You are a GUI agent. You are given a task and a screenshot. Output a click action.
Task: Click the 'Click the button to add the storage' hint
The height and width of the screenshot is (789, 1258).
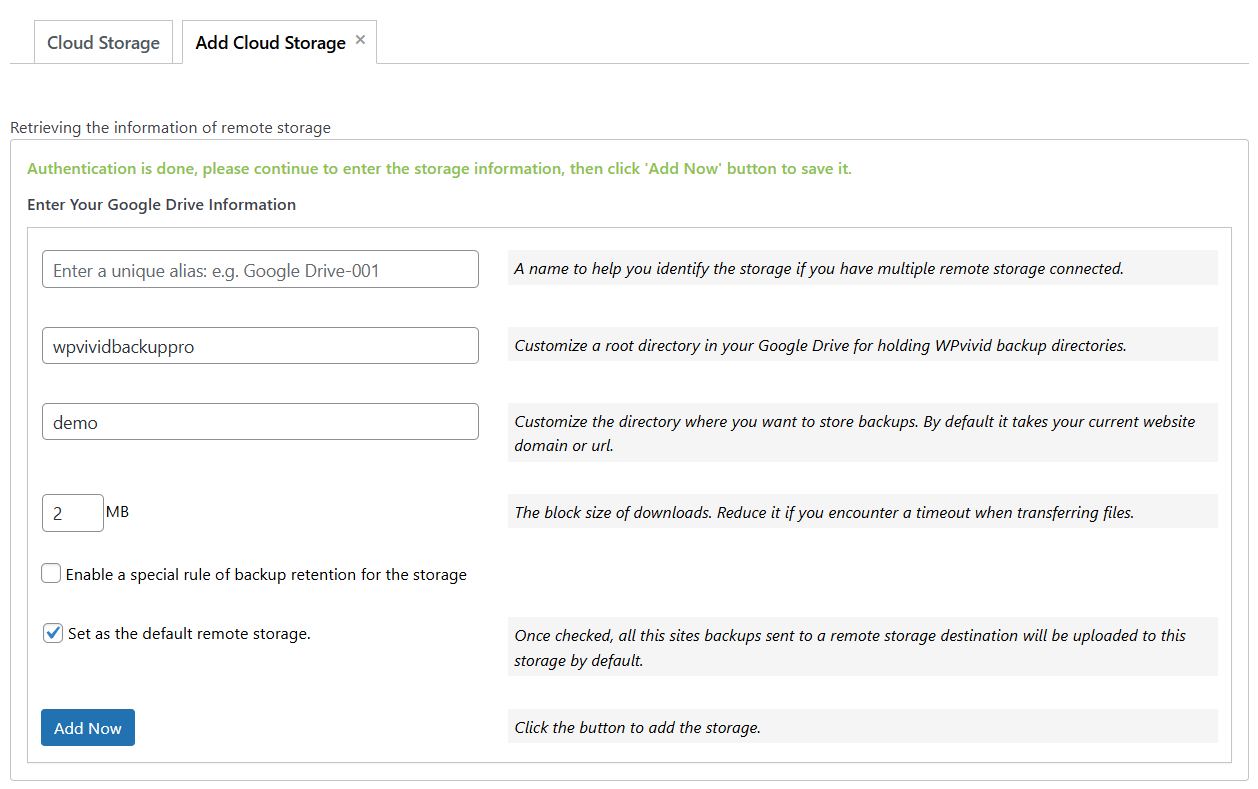(x=637, y=727)
